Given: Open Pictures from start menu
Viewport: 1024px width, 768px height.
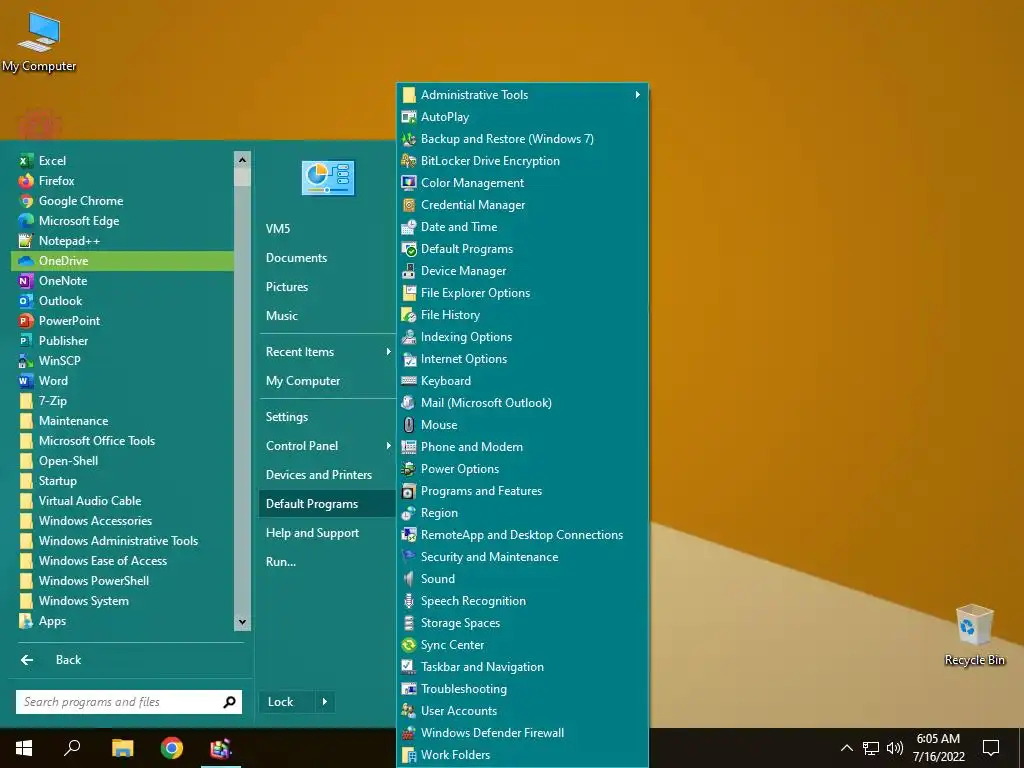Looking at the screenshot, I should pyautogui.click(x=327, y=287).
